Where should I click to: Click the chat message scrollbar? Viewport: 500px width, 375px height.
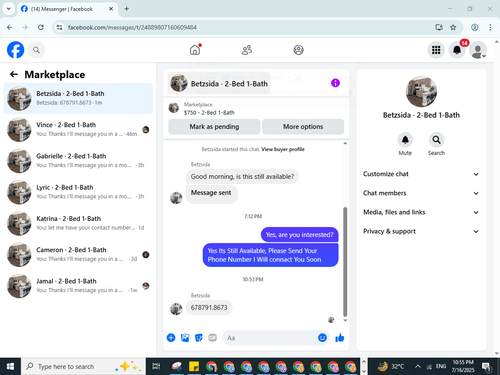pyautogui.click(x=345, y=262)
